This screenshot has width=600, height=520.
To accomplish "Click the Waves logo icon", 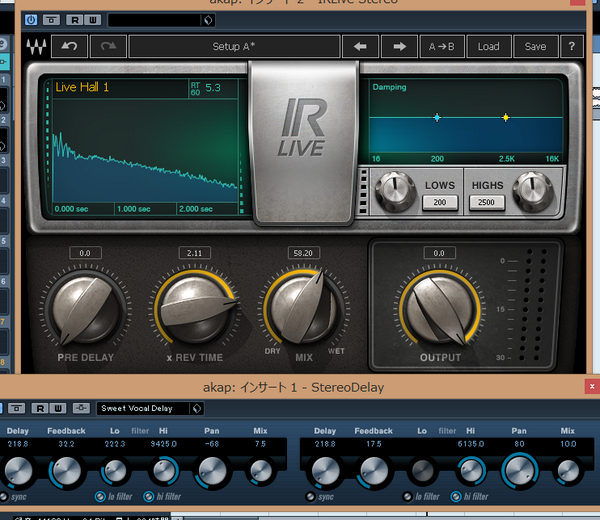I will pos(36,47).
